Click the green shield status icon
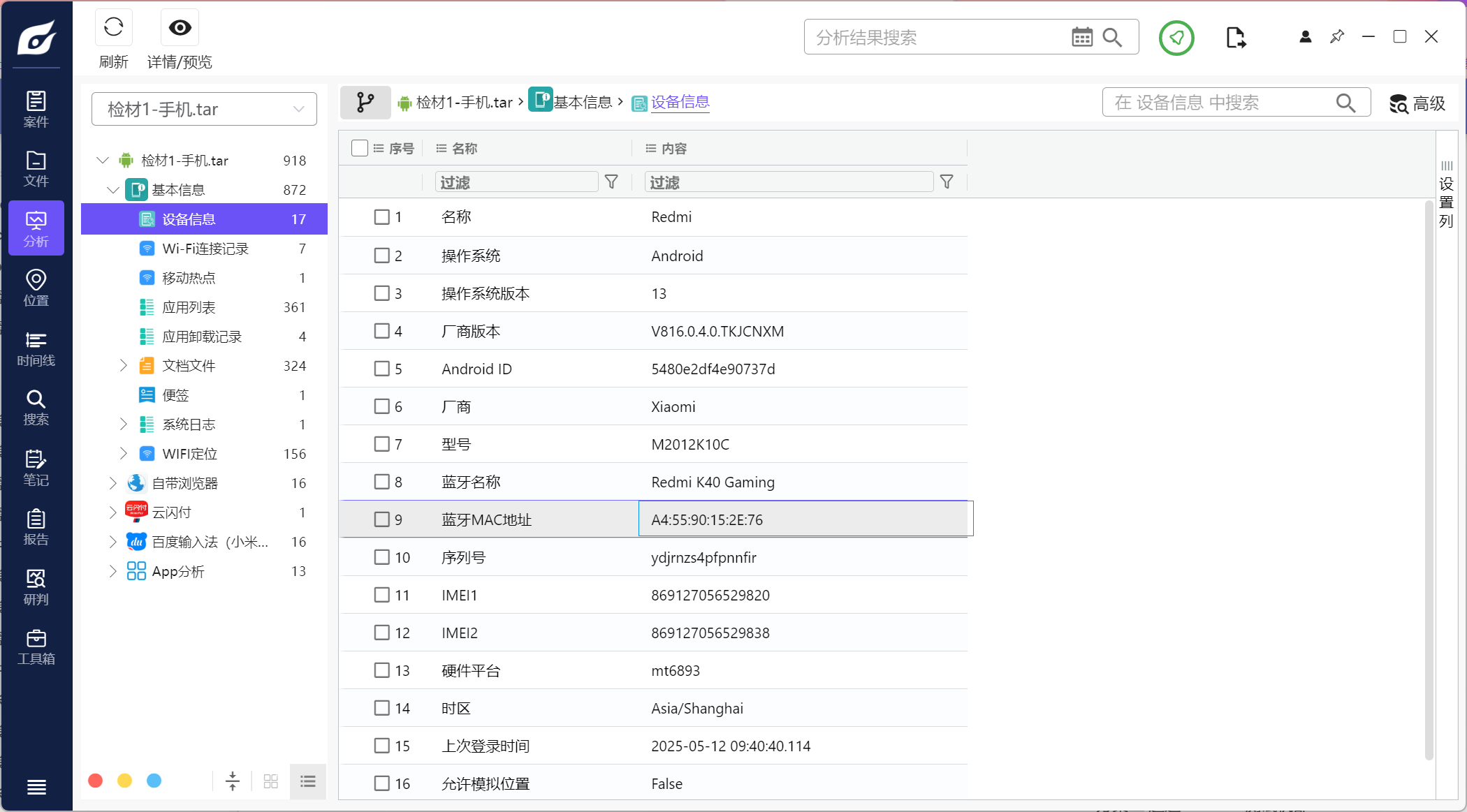Screen dimensions: 1467x812 [1176, 38]
